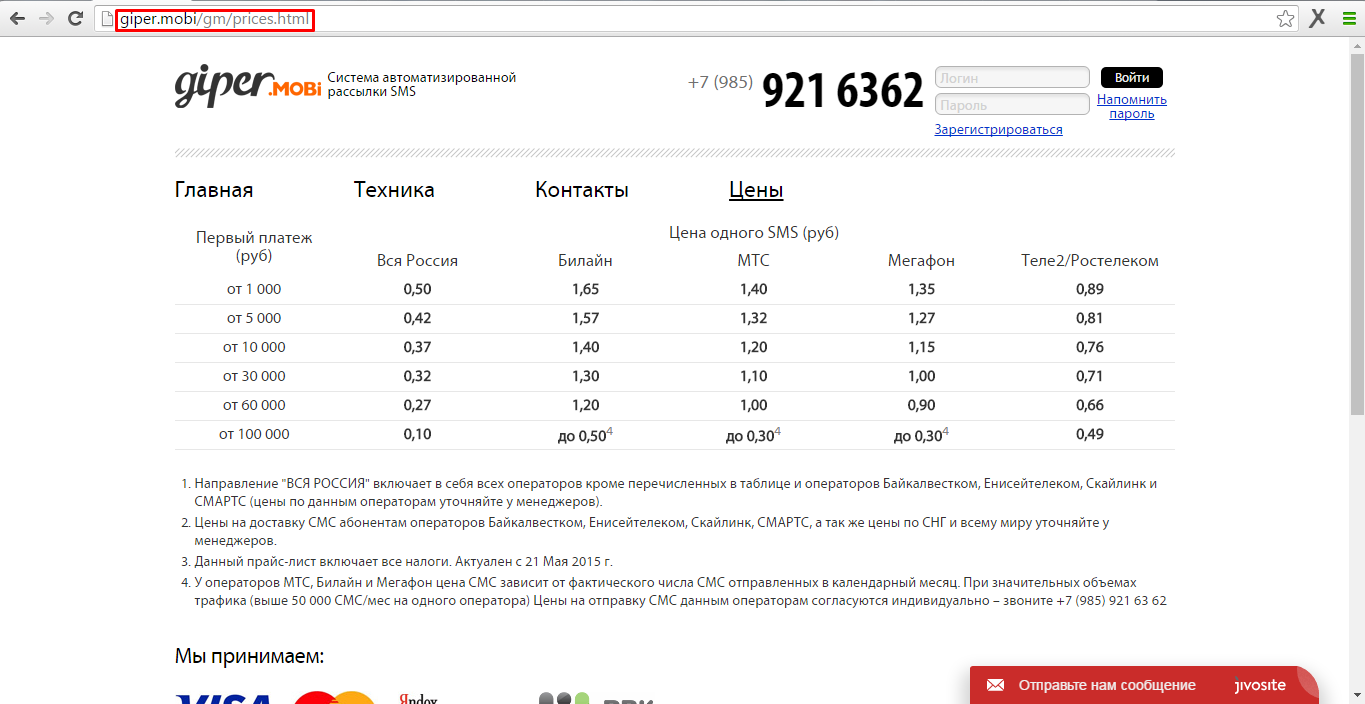Select the от 5 000 row label
The width and height of the screenshot is (1365, 704).
254,318
